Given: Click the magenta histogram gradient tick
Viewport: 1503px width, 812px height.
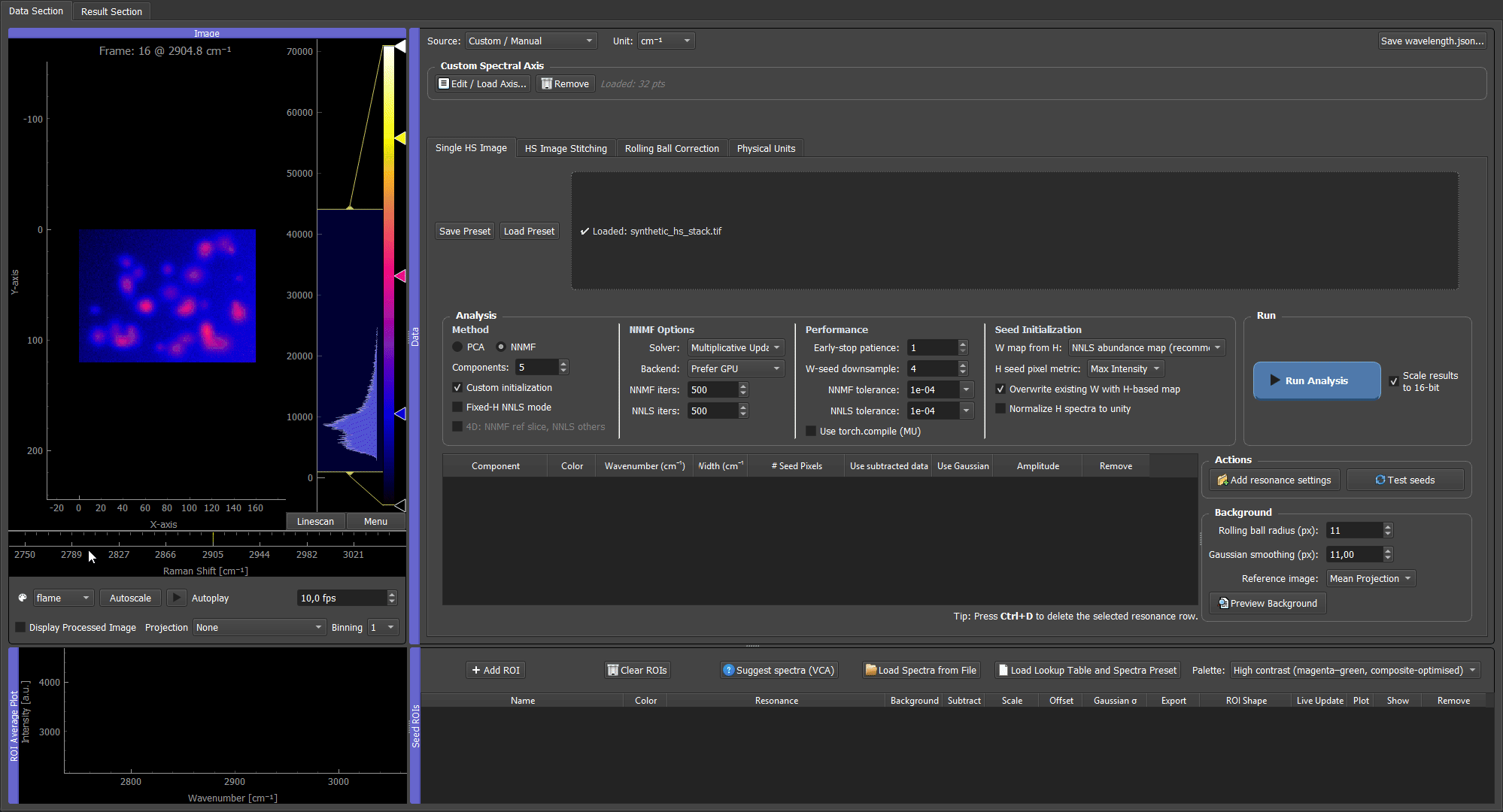Looking at the screenshot, I should point(400,276).
